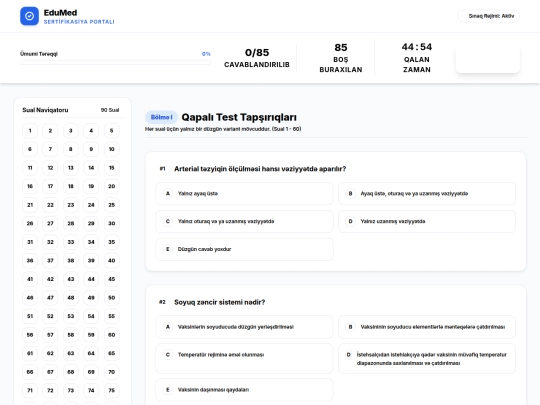Open question 1 in navigator
Viewport: 540px width, 405px height.
30,131
